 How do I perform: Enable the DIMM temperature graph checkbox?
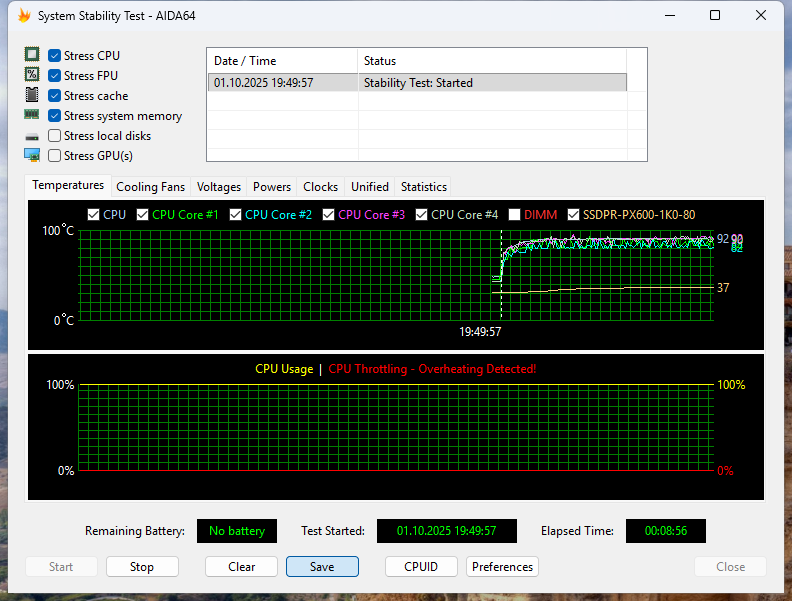point(514,215)
